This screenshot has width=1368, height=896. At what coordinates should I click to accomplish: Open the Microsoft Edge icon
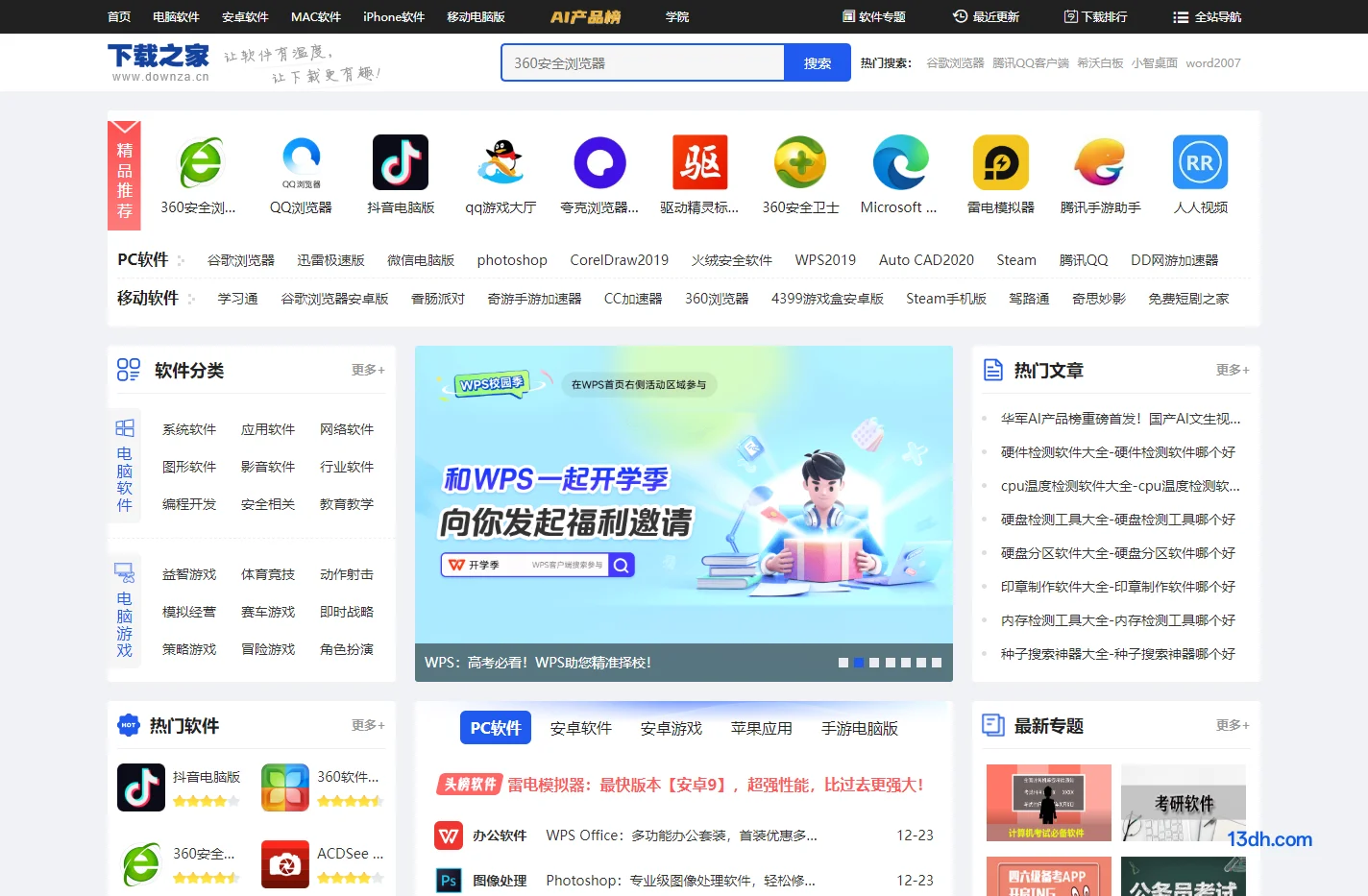coord(900,162)
